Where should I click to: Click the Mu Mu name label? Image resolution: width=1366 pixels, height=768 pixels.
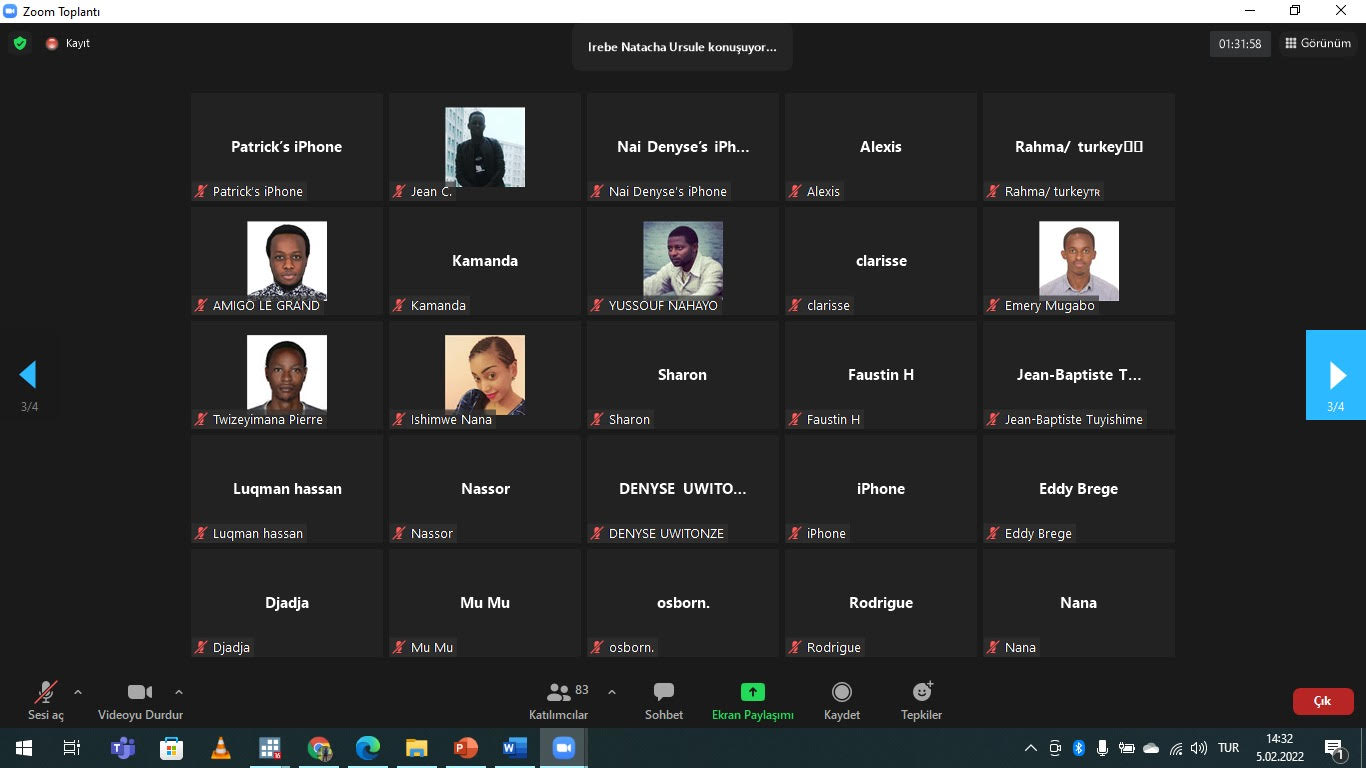[x=432, y=647]
